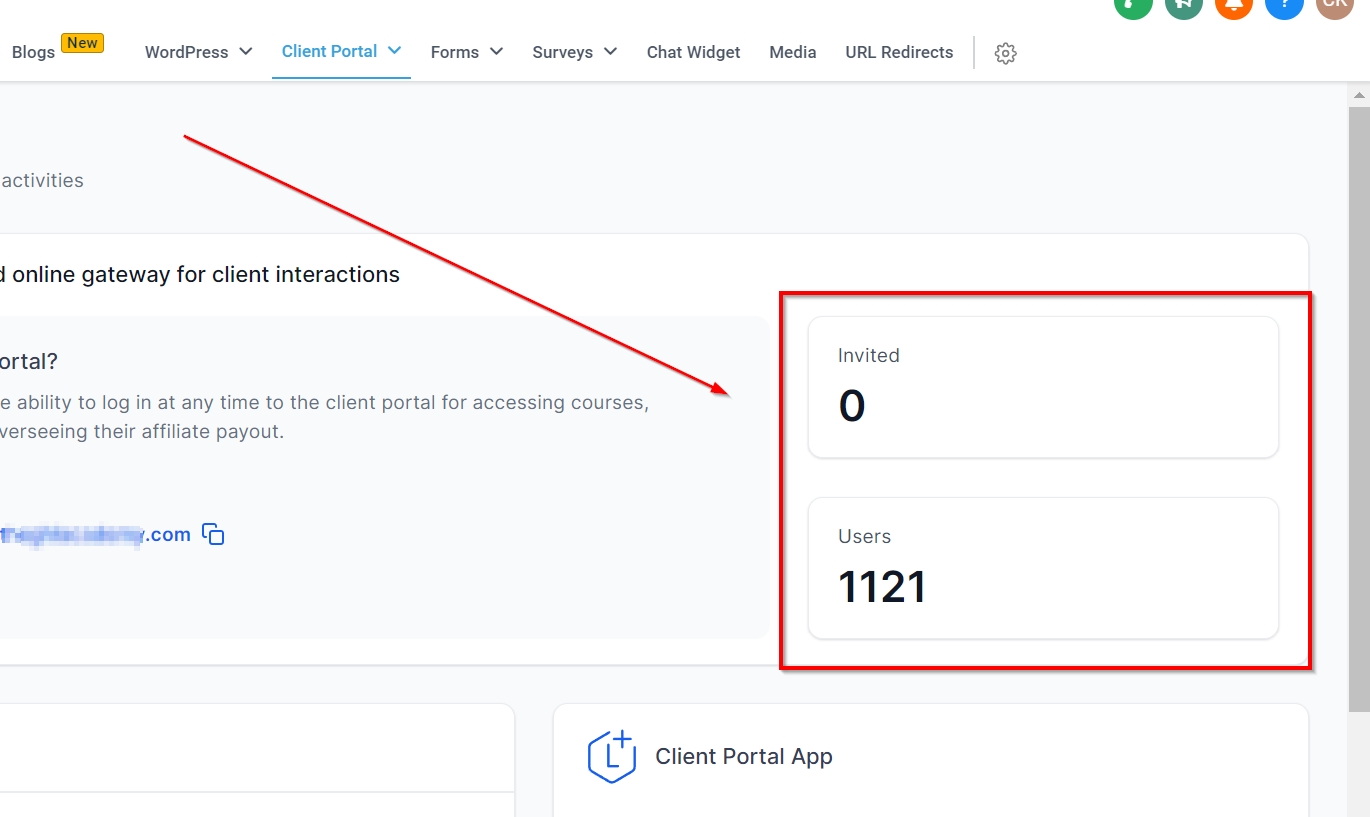Copy the client portal URL
This screenshot has height=817, width=1370.
213,534
